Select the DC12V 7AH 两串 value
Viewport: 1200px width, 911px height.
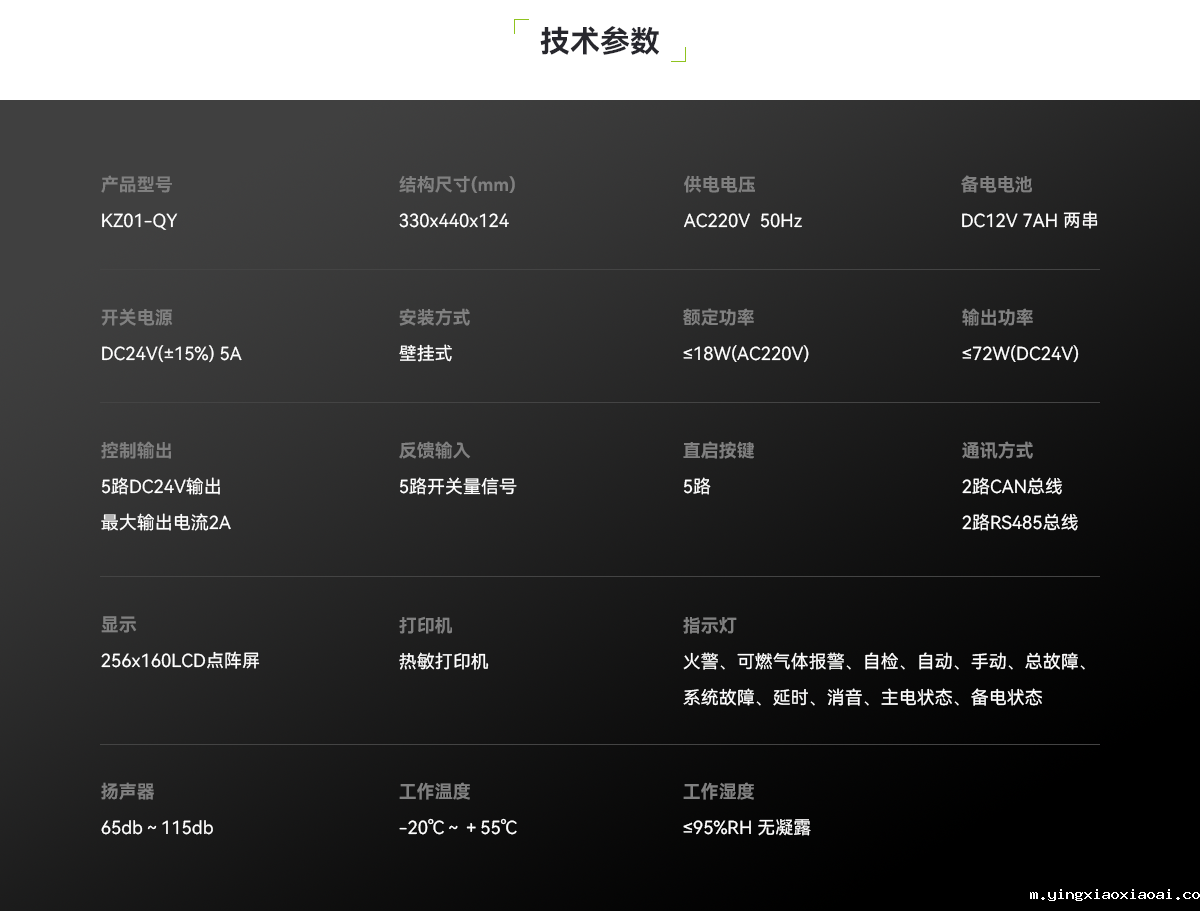click(x=1030, y=221)
